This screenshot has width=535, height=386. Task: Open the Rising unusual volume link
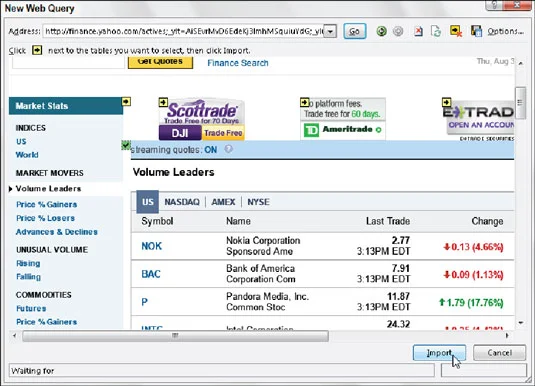(28, 263)
